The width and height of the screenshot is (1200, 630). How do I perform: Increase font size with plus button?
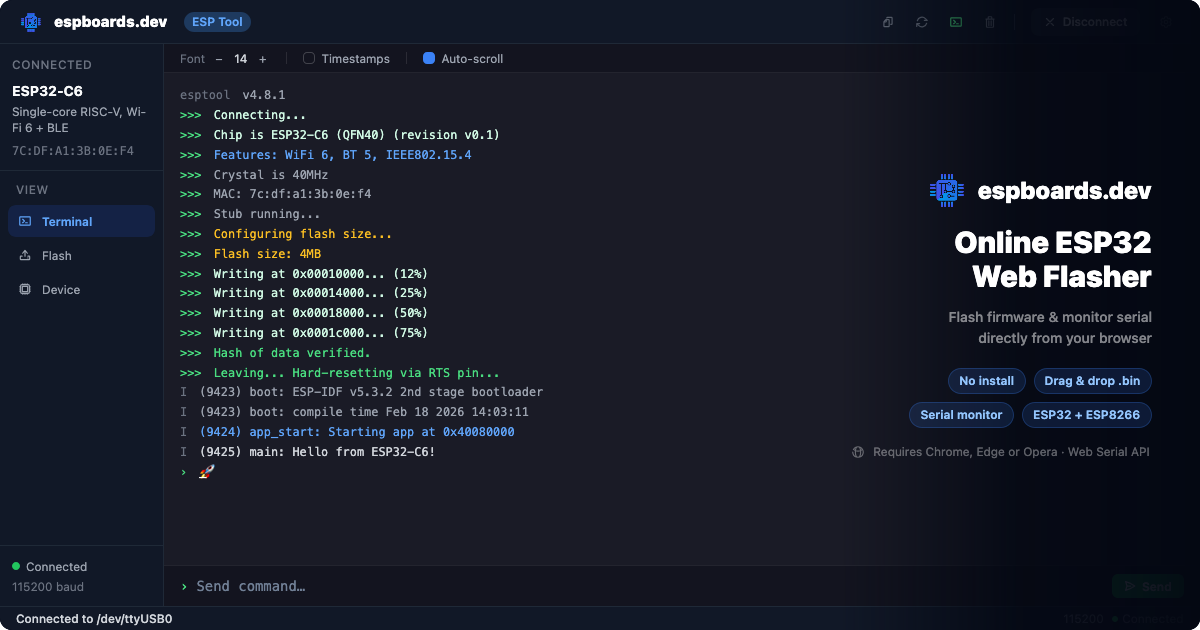pos(263,59)
